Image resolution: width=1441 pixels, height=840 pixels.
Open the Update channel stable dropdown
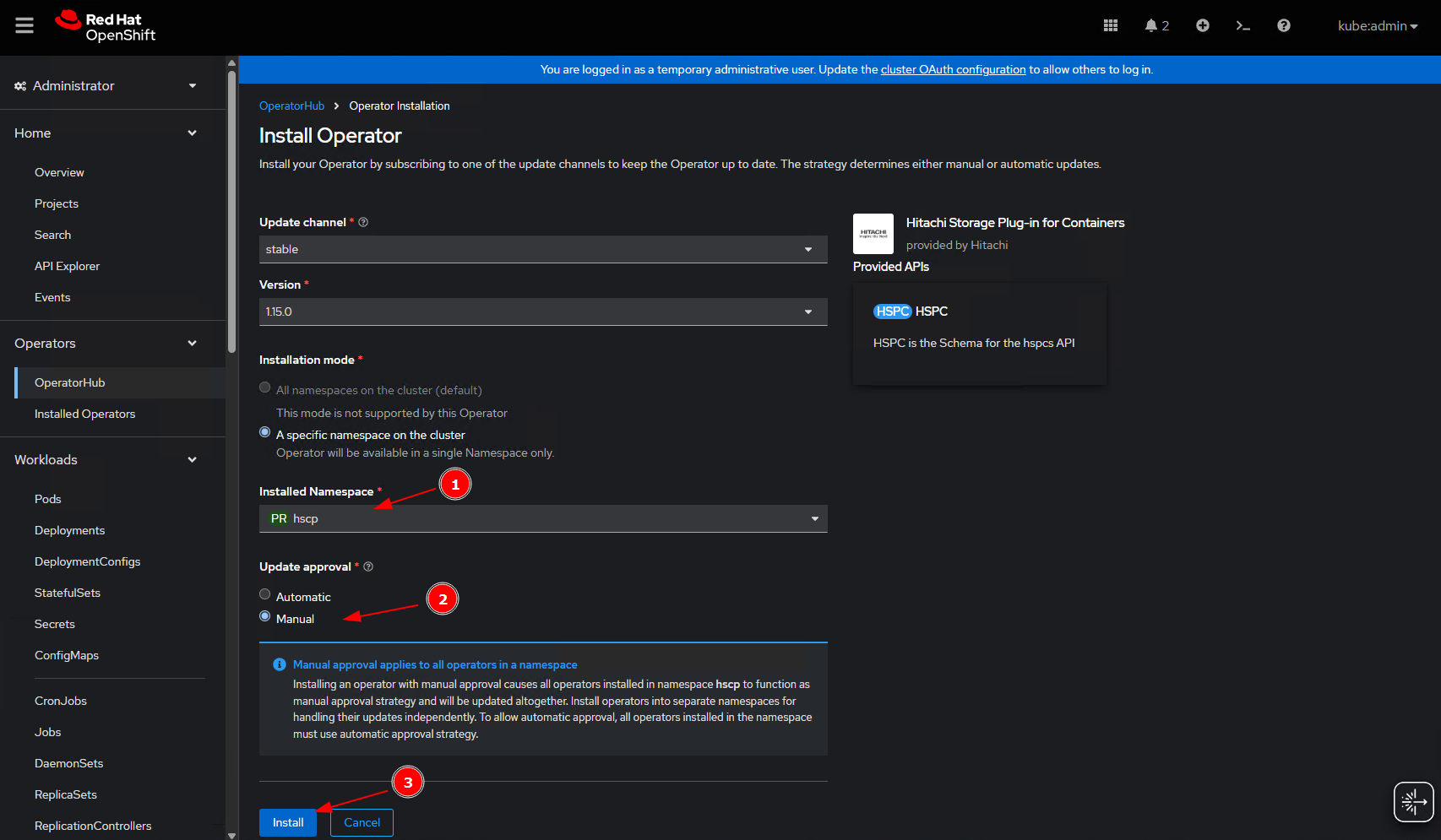[x=543, y=249]
